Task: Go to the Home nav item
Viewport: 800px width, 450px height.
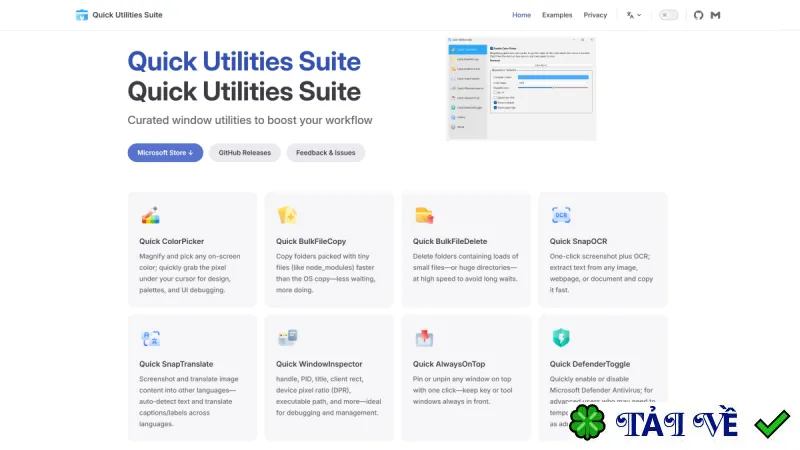Action: [521, 15]
